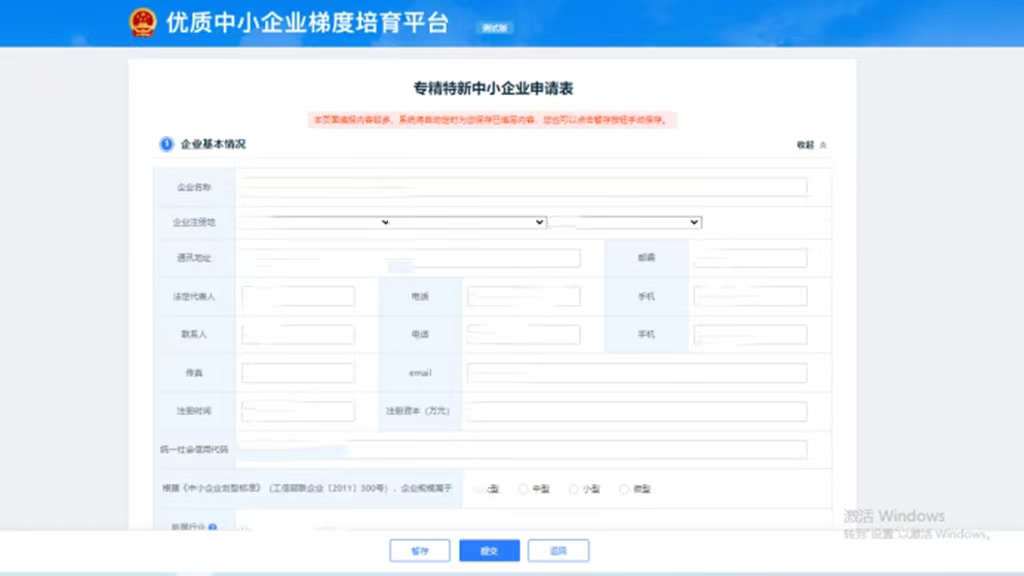Click the national emblem logo in header
The image size is (1024, 576).
(x=143, y=23)
